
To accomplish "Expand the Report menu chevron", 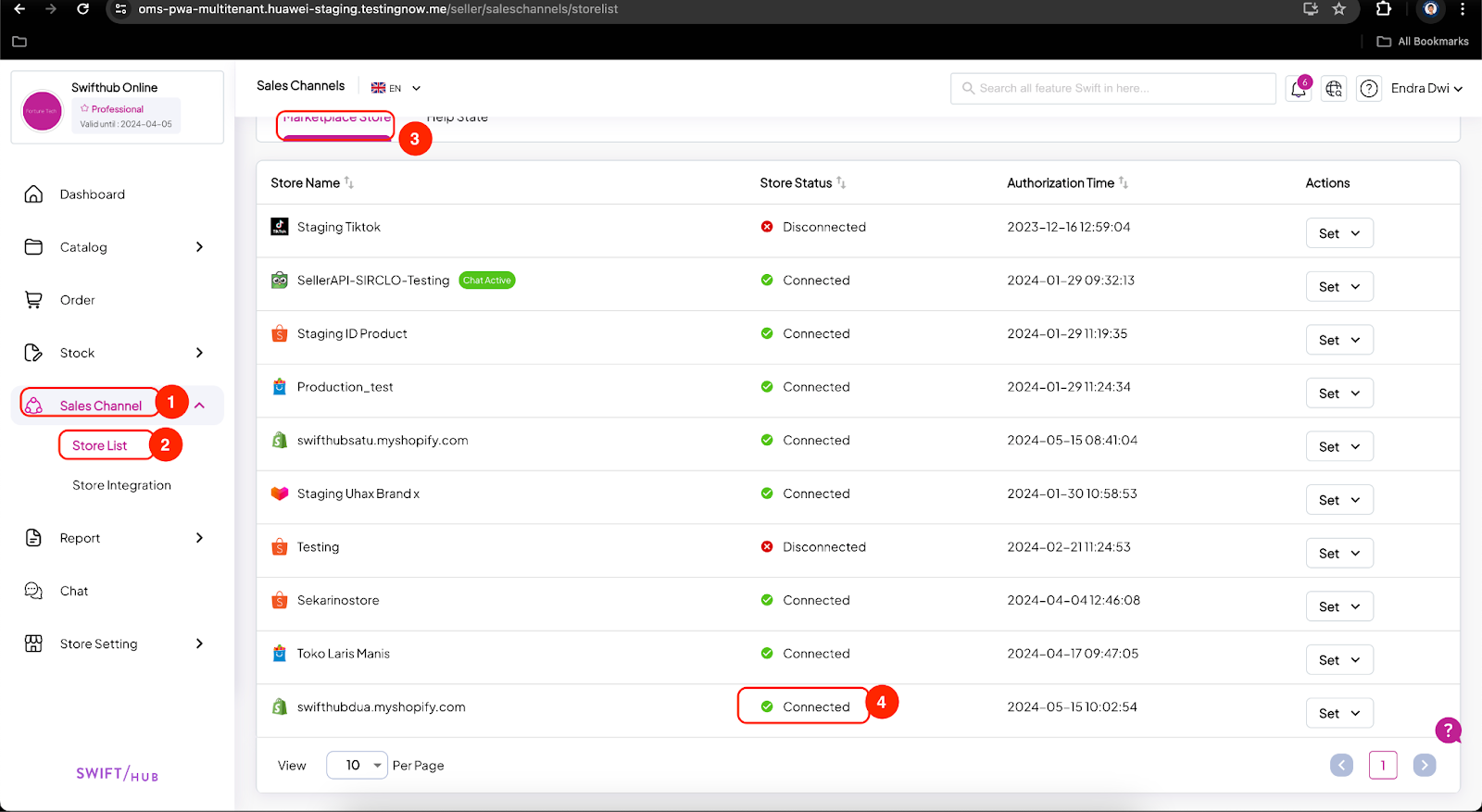I will coord(199,538).
